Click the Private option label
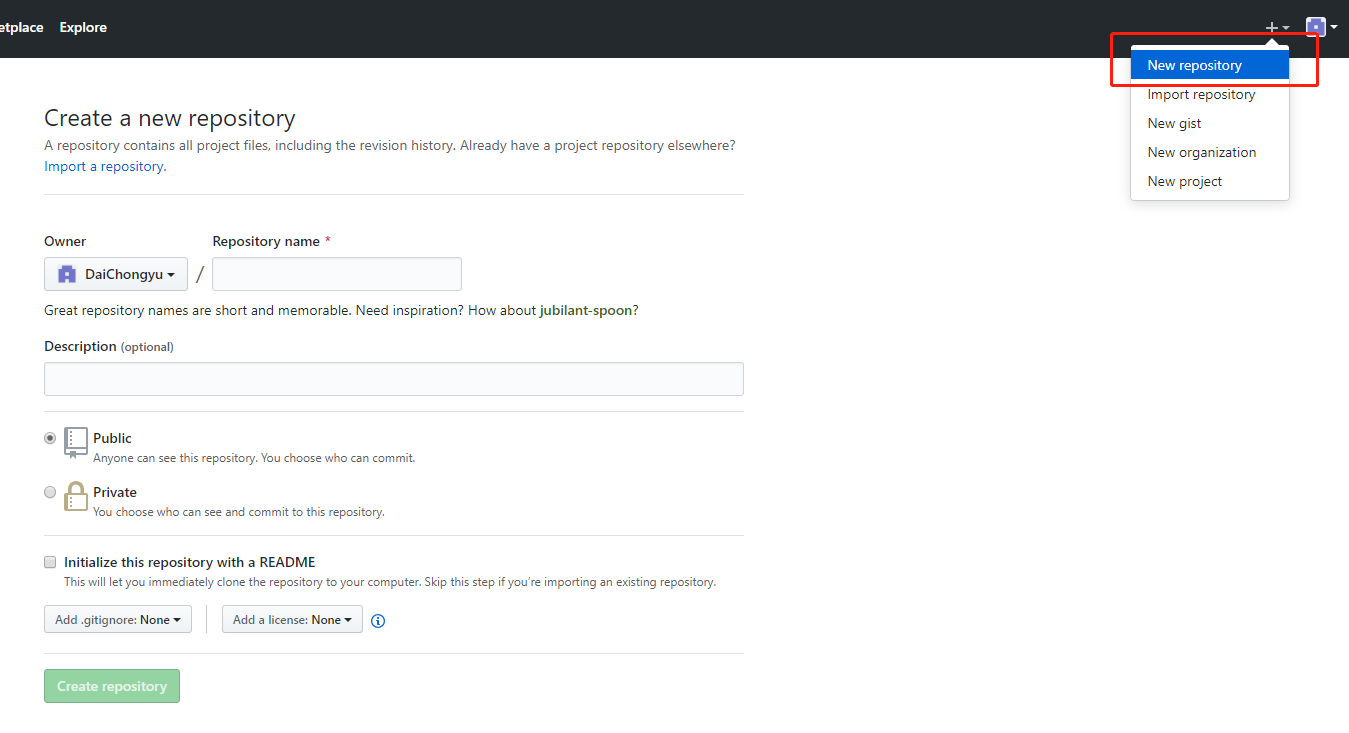Image resolution: width=1349 pixels, height=733 pixels. 115,492
